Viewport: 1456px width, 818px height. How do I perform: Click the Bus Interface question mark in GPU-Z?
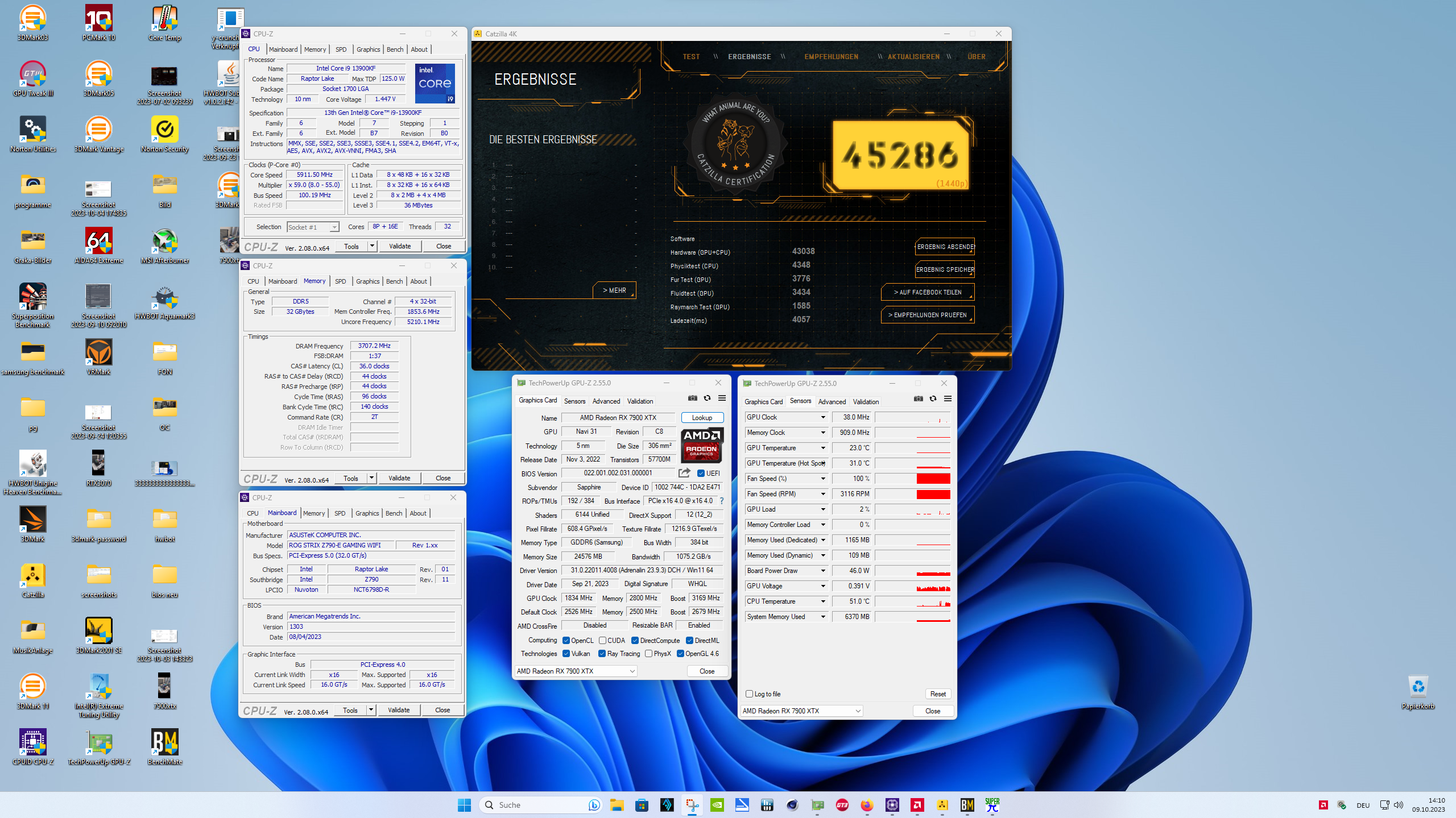coord(721,501)
